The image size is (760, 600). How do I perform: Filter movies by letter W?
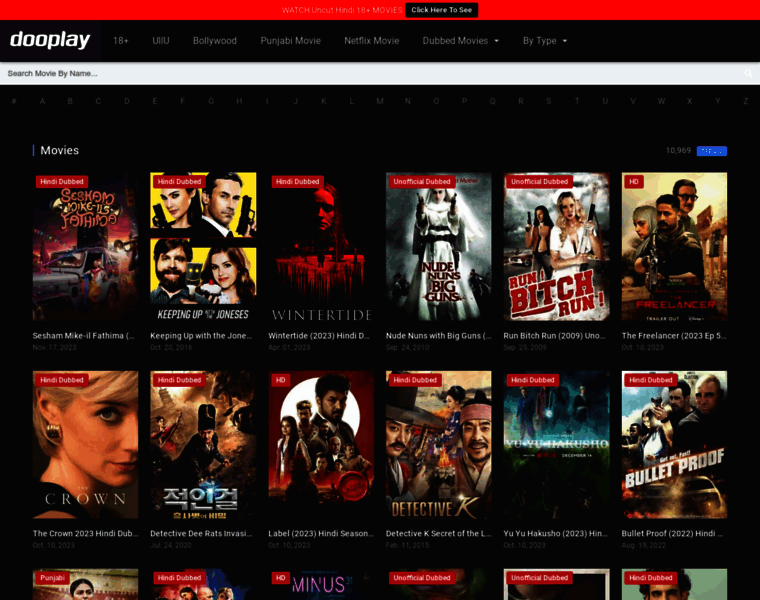coord(661,101)
